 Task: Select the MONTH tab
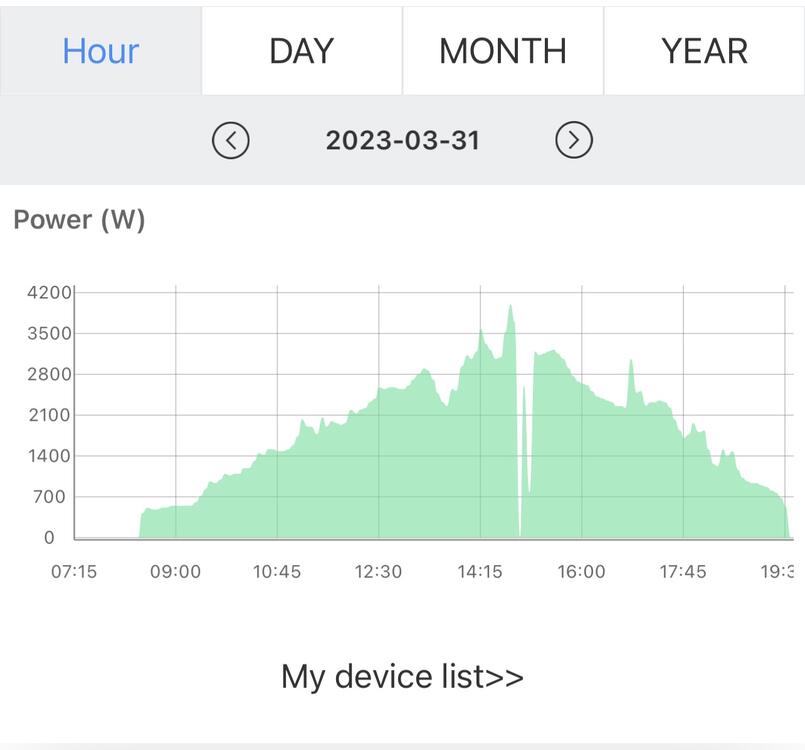tap(503, 50)
